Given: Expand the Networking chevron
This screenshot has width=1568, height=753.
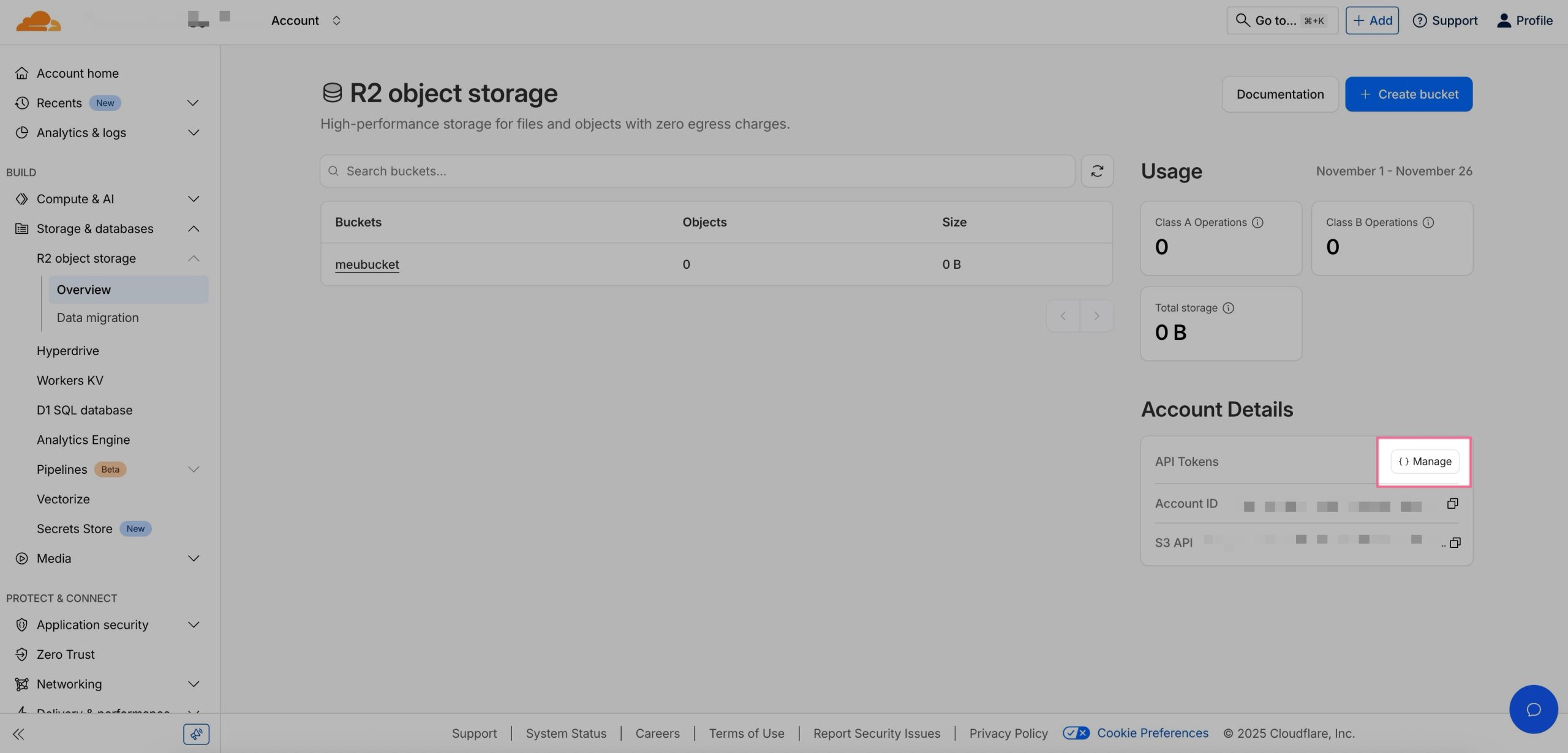Looking at the screenshot, I should click(x=193, y=684).
